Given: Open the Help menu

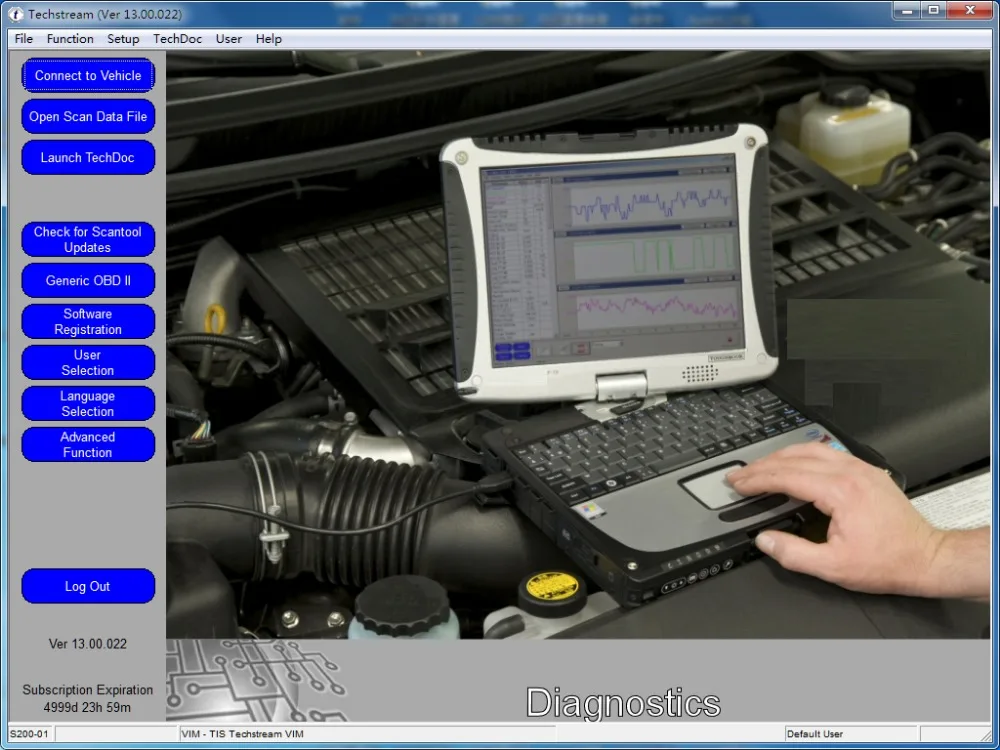Looking at the screenshot, I should tap(268, 39).
